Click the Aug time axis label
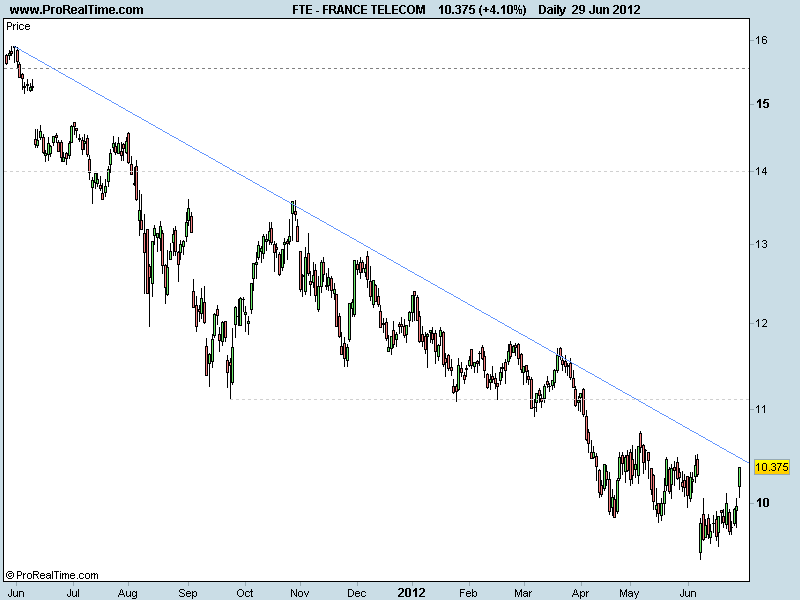Image resolution: width=800 pixels, height=600 pixels. pyautogui.click(x=128, y=593)
